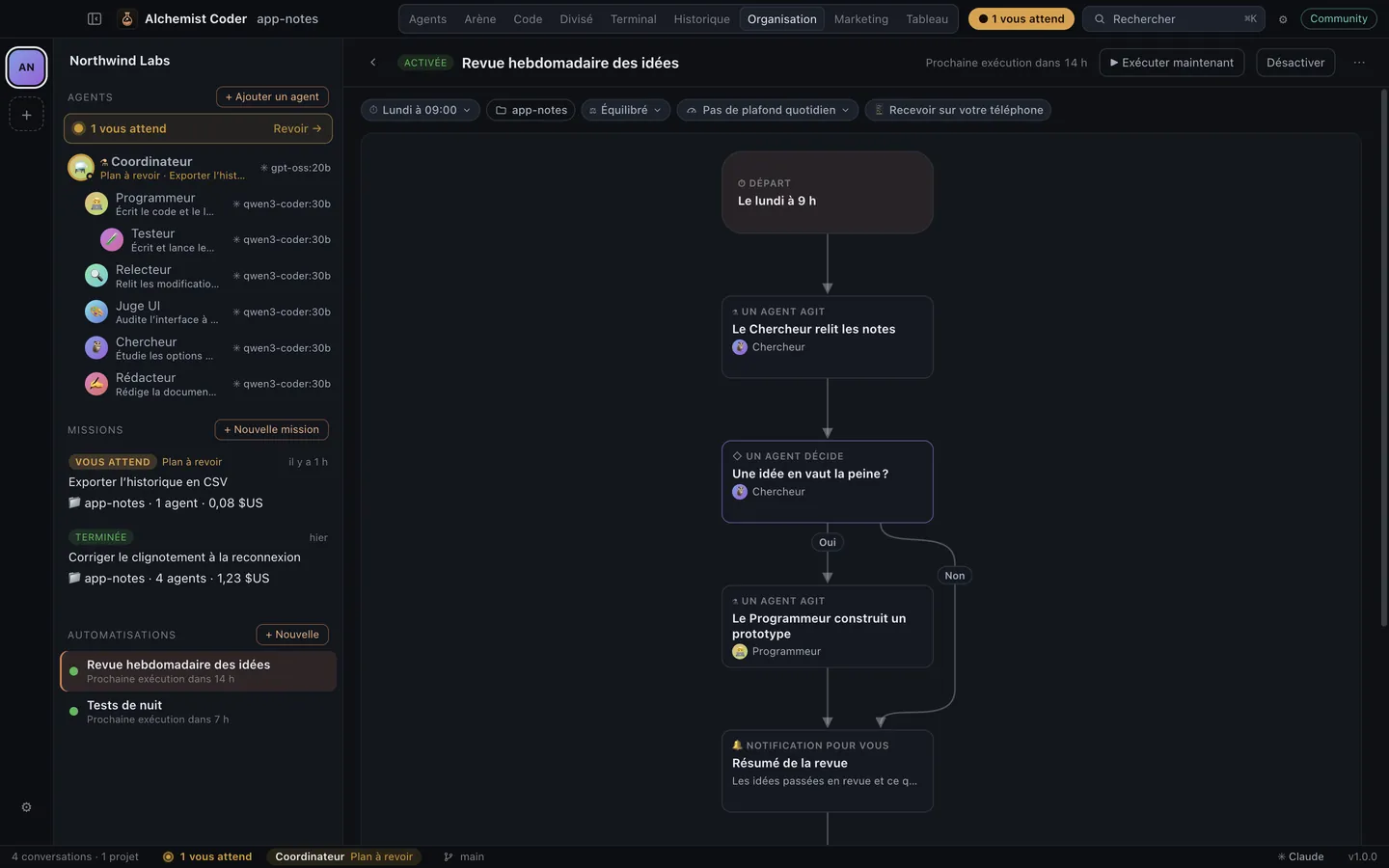Add a new workspace with plus icon
Image resolution: width=1389 pixels, height=868 pixels.
(x=26, y=115)
